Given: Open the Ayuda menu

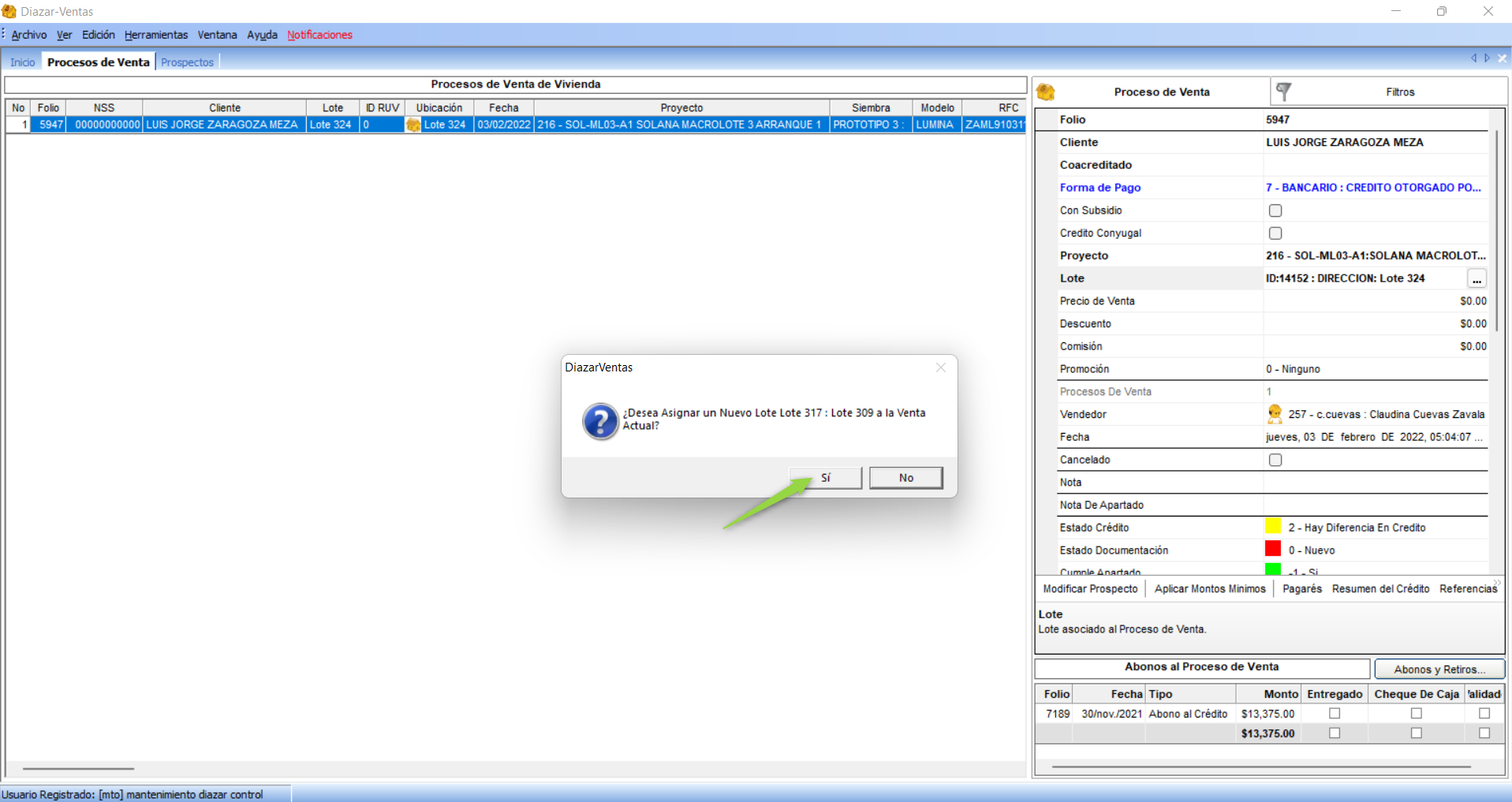Looking at the screenshot, I should pos(263,35).
